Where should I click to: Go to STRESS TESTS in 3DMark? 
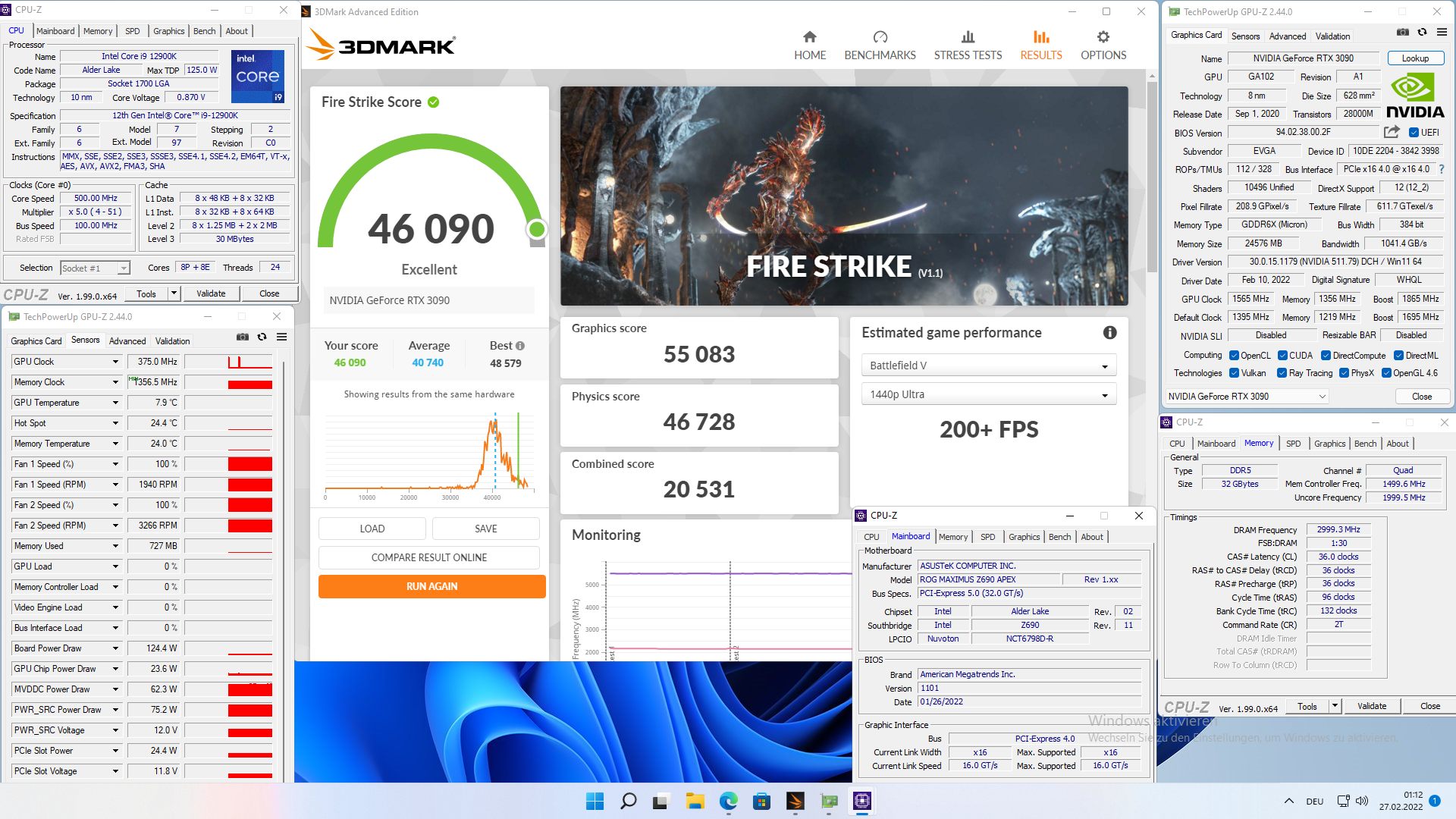point(968,45)
